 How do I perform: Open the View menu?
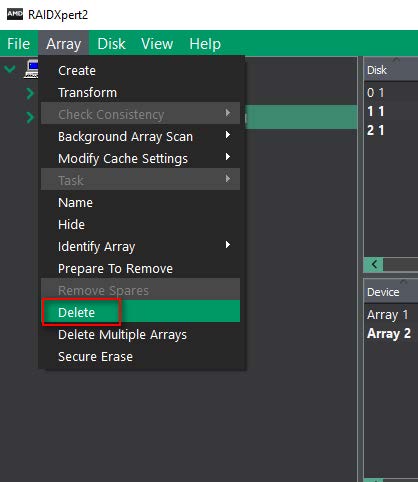[x=157, y=44]
